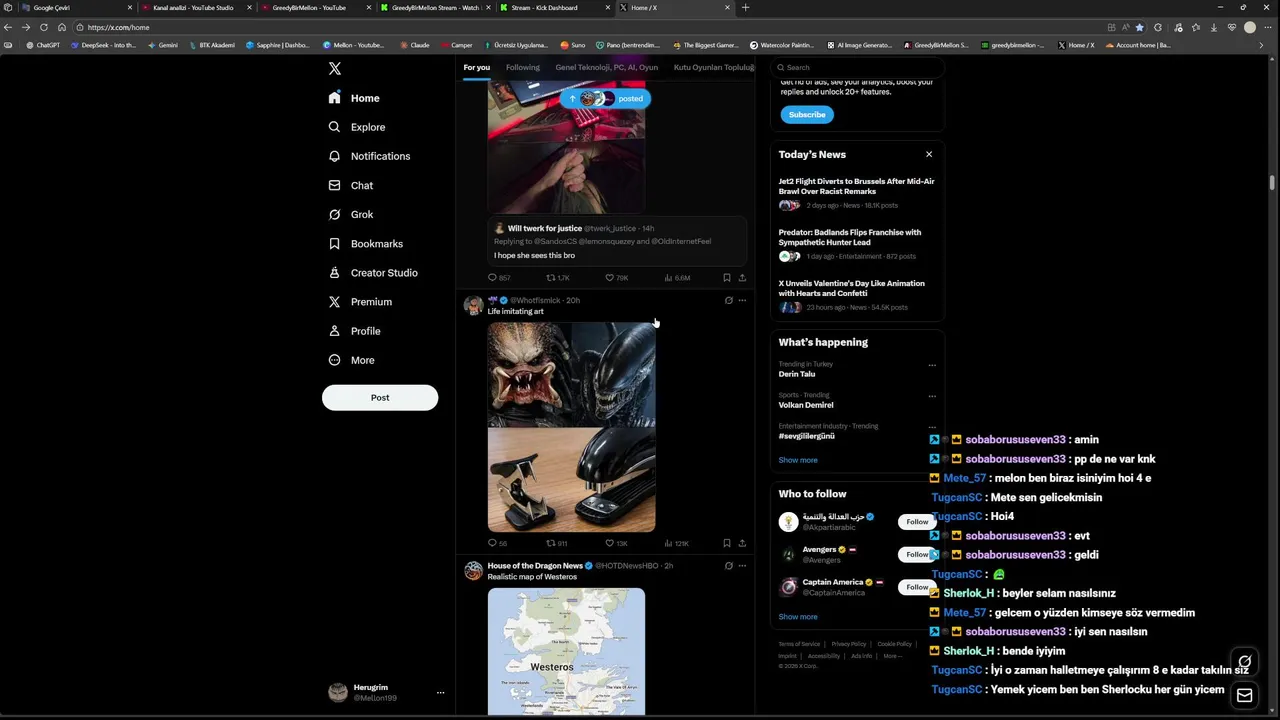This screenshot has height=720, width=1280.
Task: Open the Explore page
Action: [x=357, y=127]
